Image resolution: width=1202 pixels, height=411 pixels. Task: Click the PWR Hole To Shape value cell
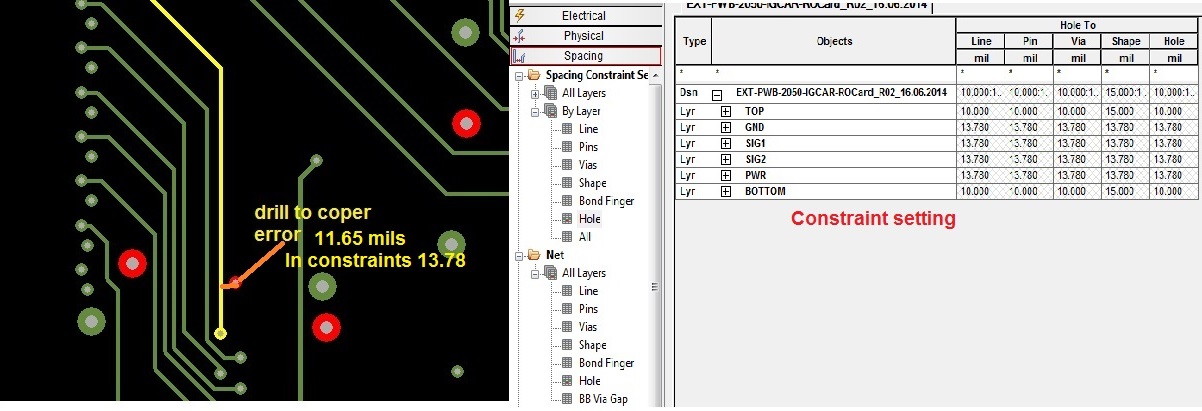(1125, 175)
